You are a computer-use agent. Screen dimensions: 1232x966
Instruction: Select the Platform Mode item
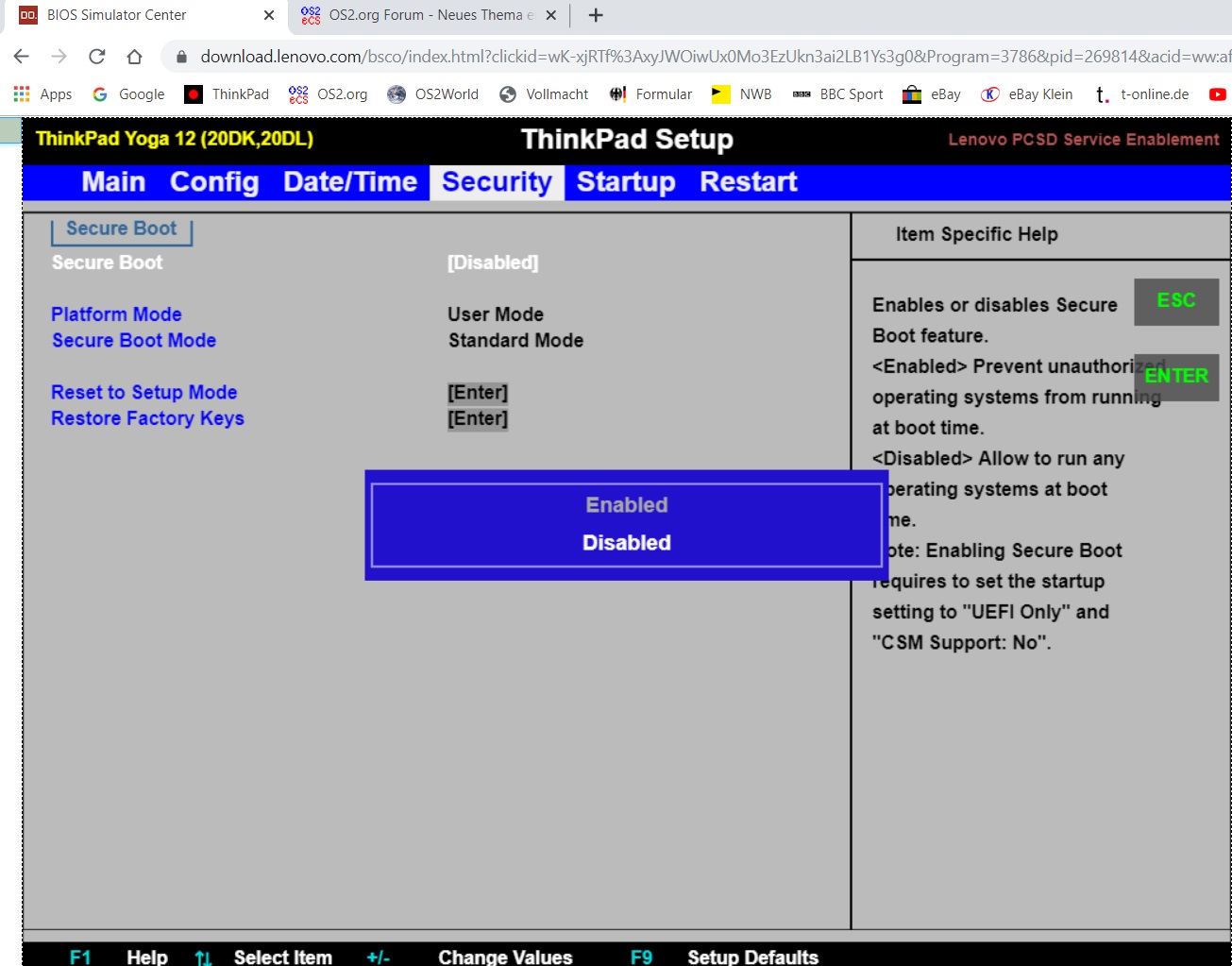click(116, 314)
